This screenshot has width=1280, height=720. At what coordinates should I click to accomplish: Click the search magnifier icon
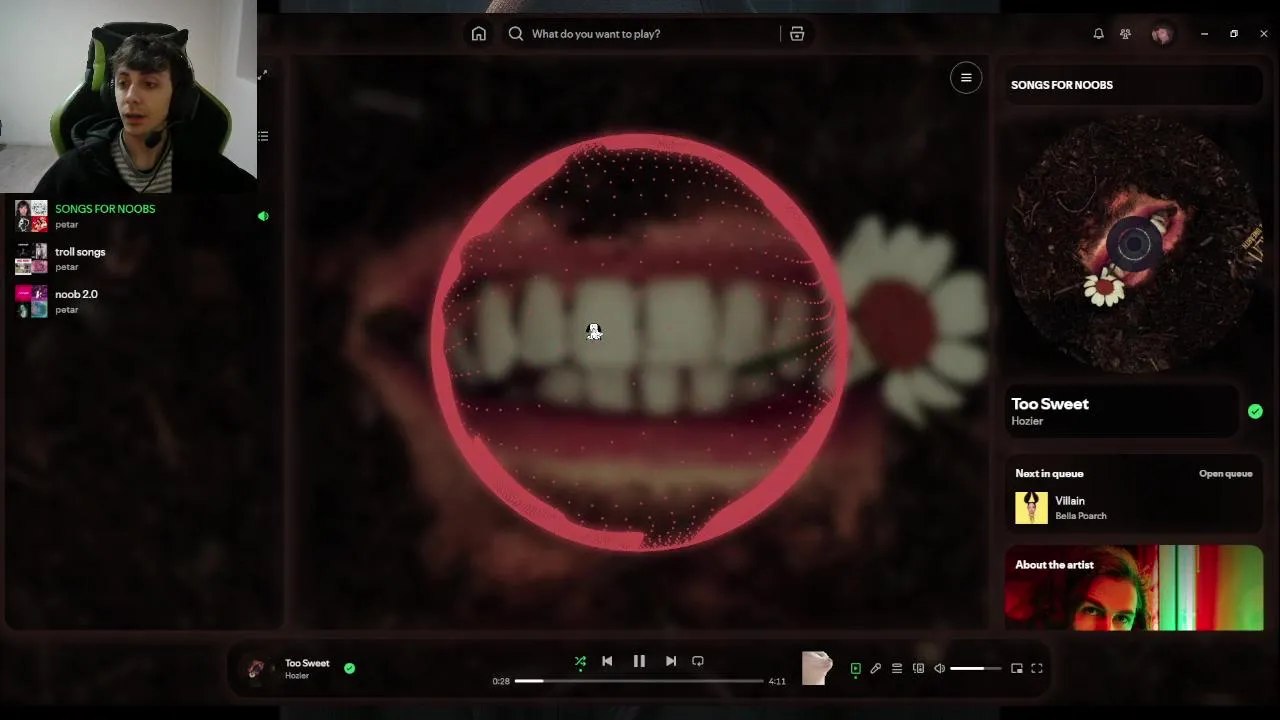coord(516,34)
